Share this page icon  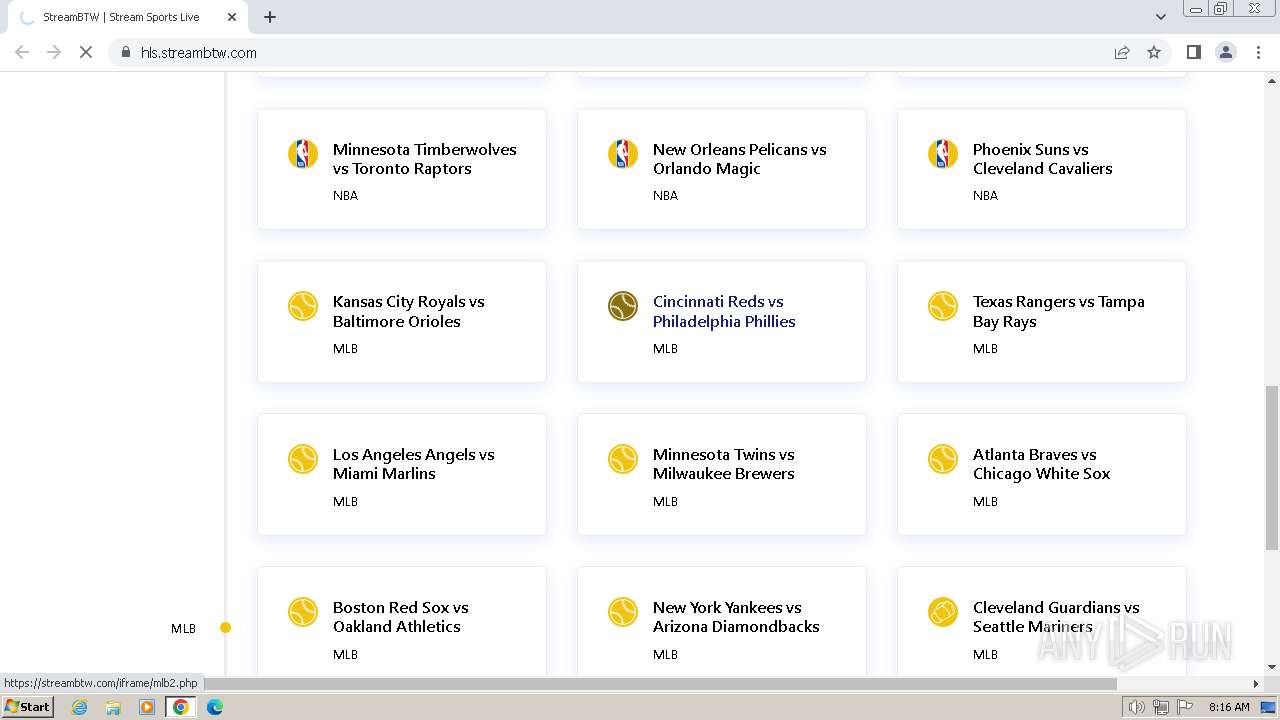pos(1122,52)
